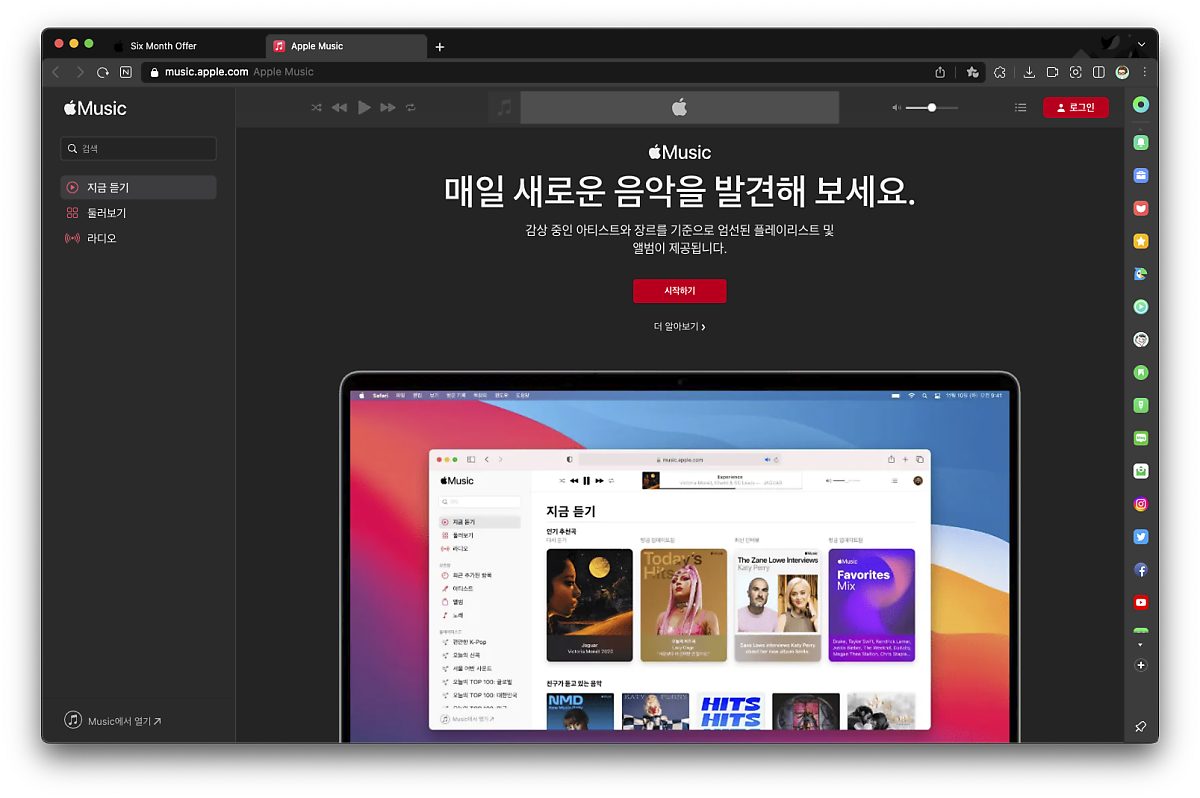The image size is (1200, 798).
Task: Adjust the volume slider
Action: 932,108
